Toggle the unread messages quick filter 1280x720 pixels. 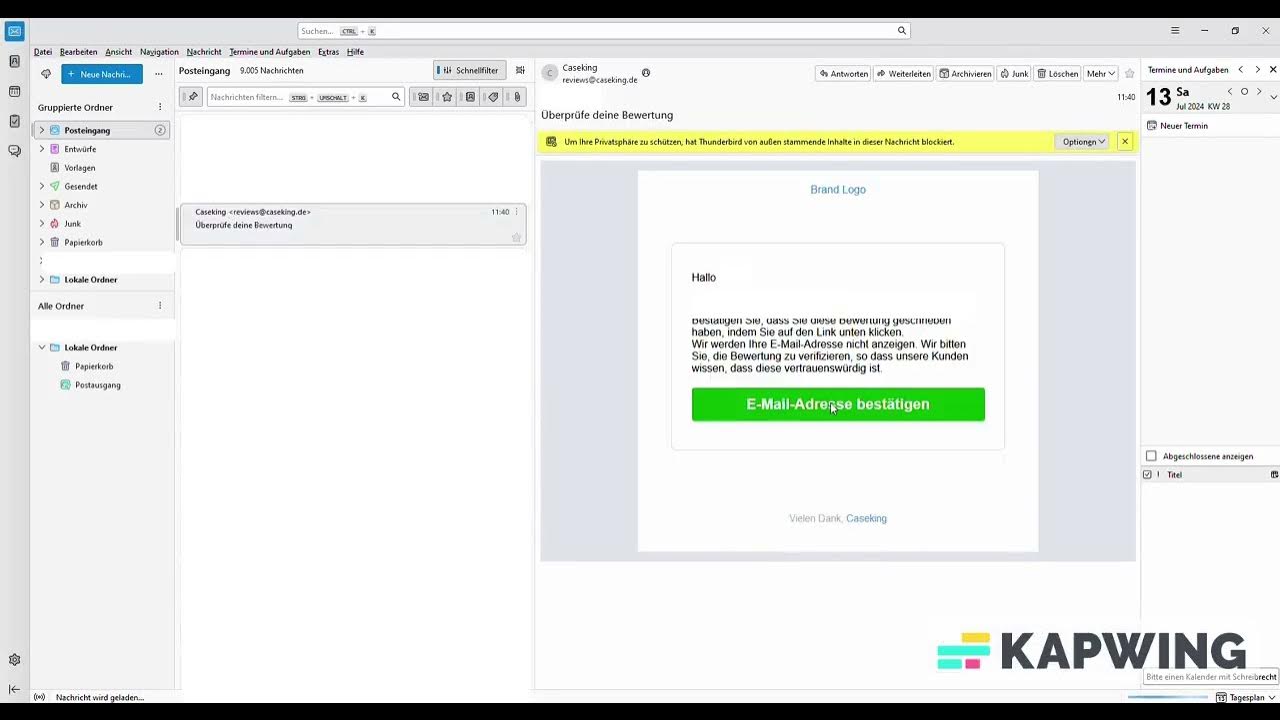point(423,97)
